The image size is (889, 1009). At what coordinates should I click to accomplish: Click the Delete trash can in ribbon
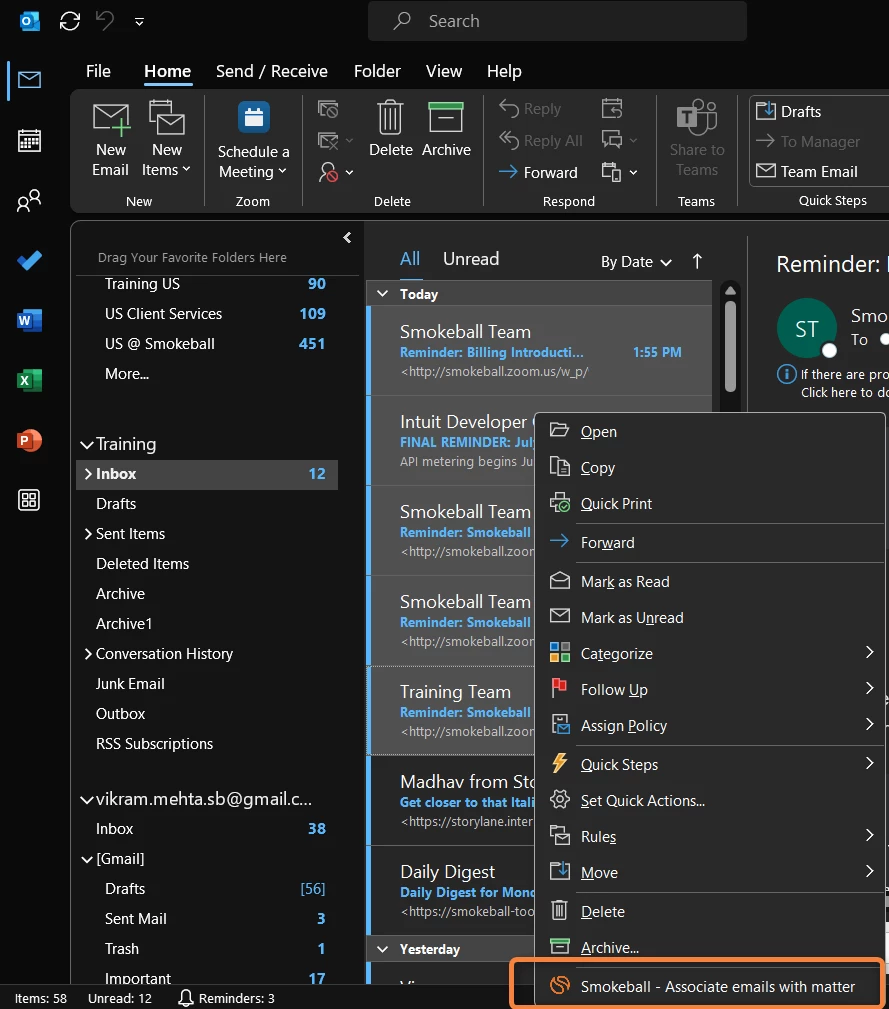coord(390,129)
